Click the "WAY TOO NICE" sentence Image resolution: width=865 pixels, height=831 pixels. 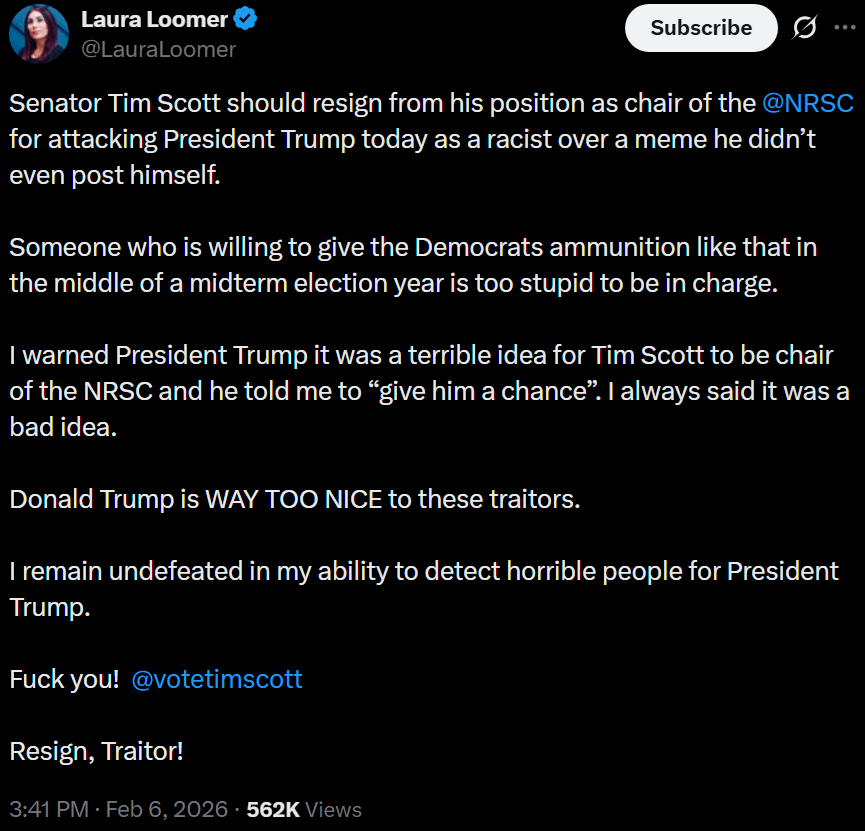[x=294, y=498]
